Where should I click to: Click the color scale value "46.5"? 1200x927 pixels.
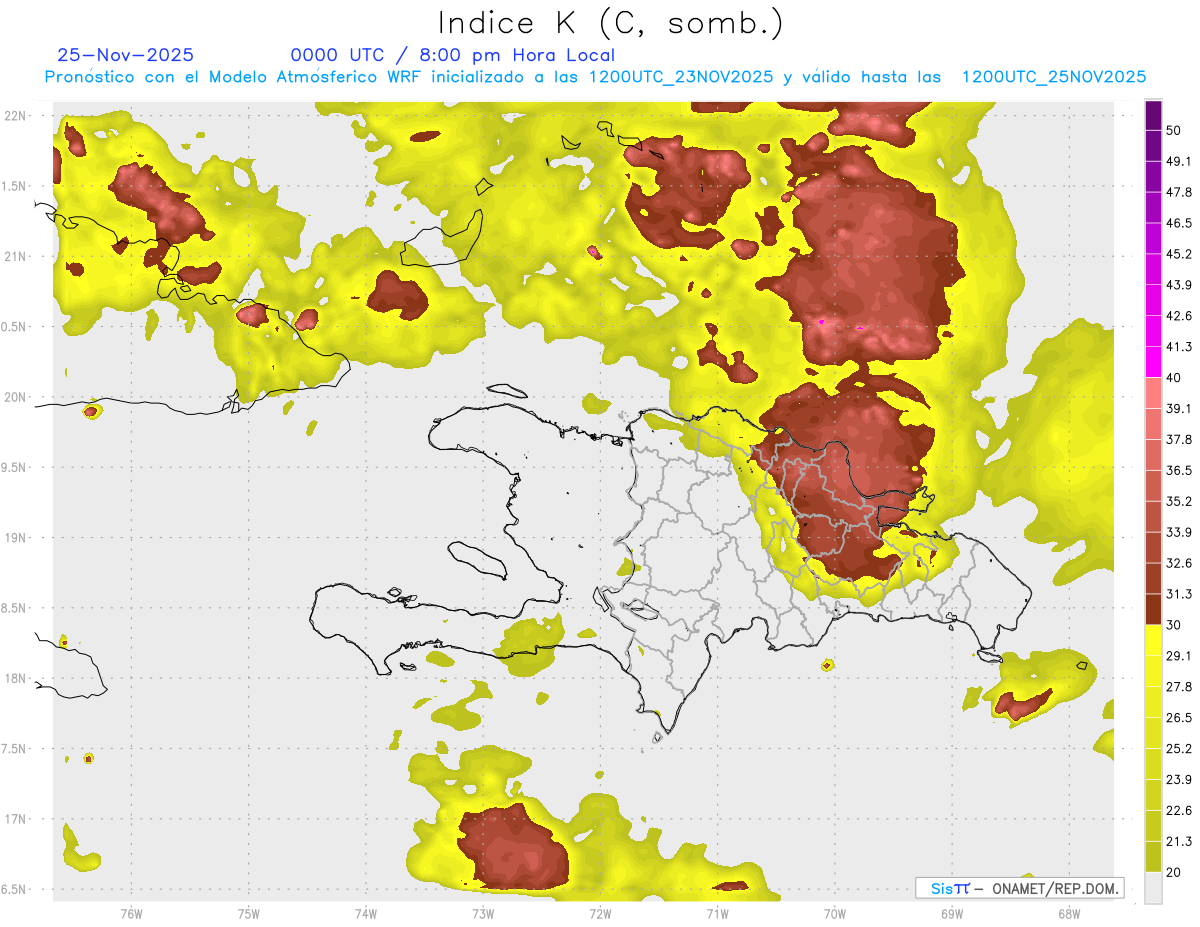pyautogui.click(x=1178, y=223)
